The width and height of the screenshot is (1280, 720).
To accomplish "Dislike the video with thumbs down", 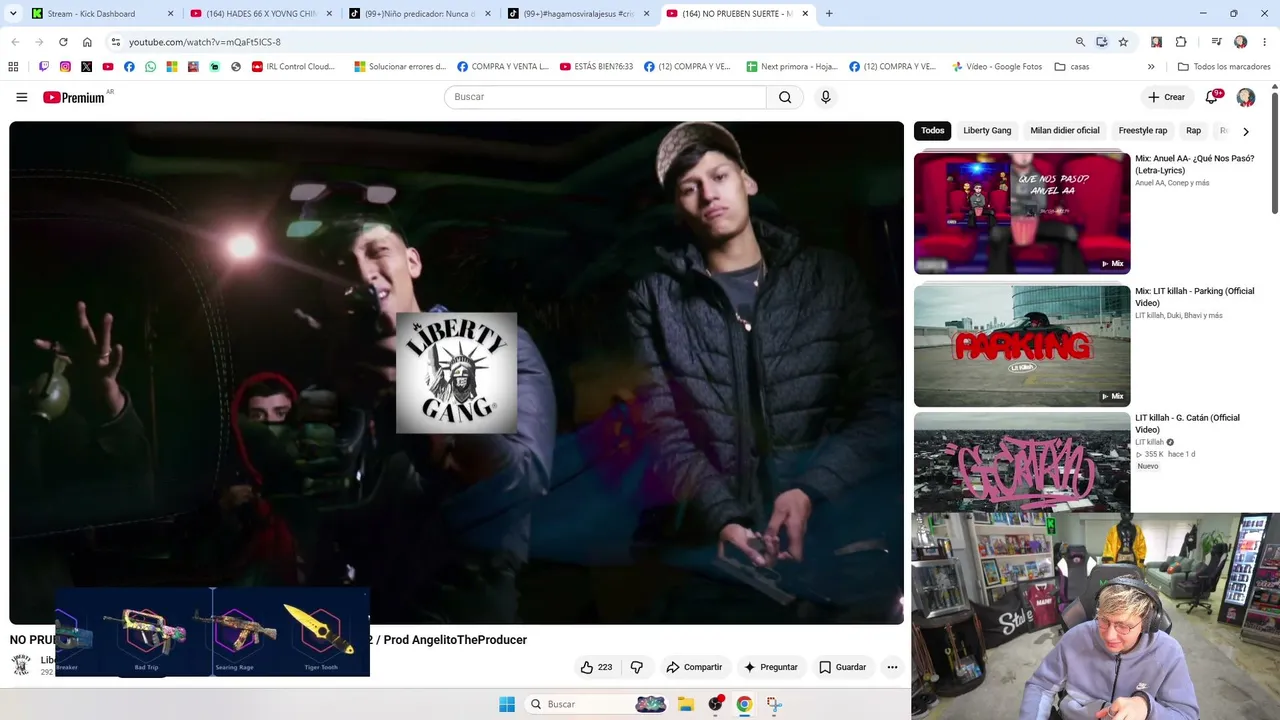I will [x=636, y=667].
